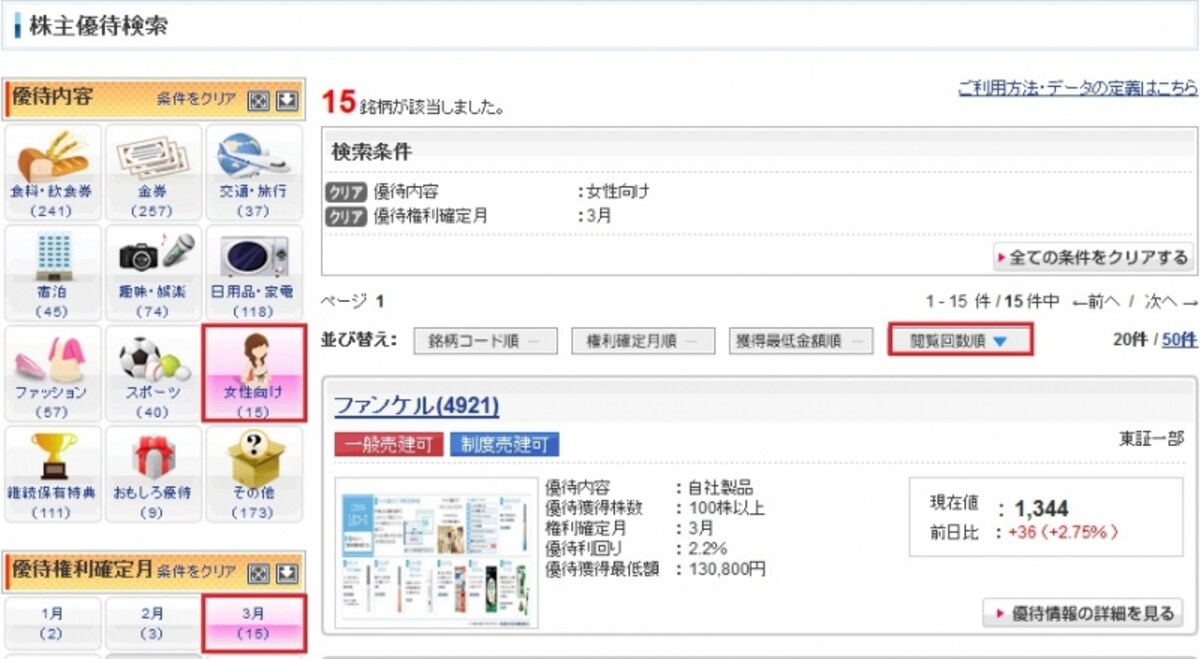Screen dimensions: 1200x659
Task: Click the 優待利回り value 2.2%
Action: click(708, 549)
